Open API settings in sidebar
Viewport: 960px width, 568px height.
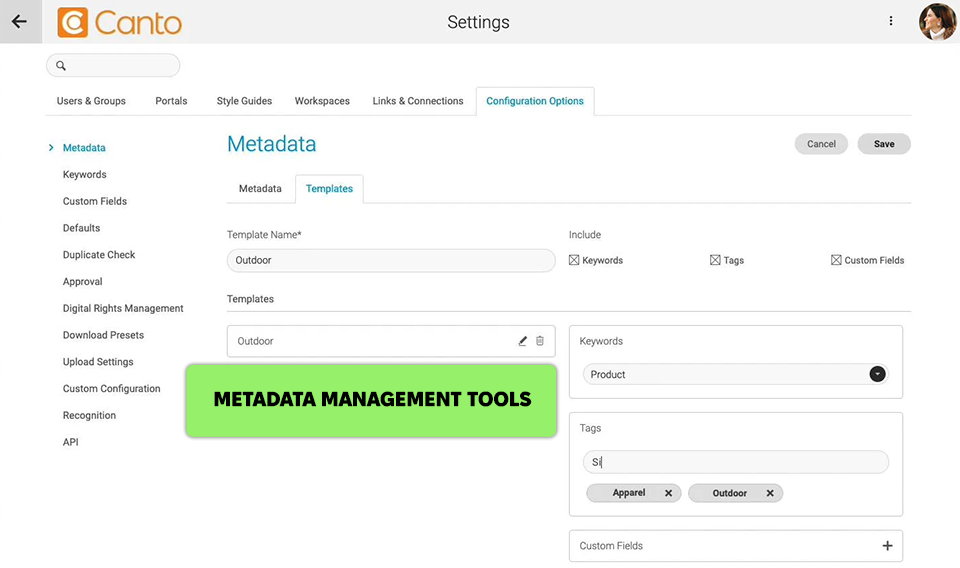click(70, 442)
